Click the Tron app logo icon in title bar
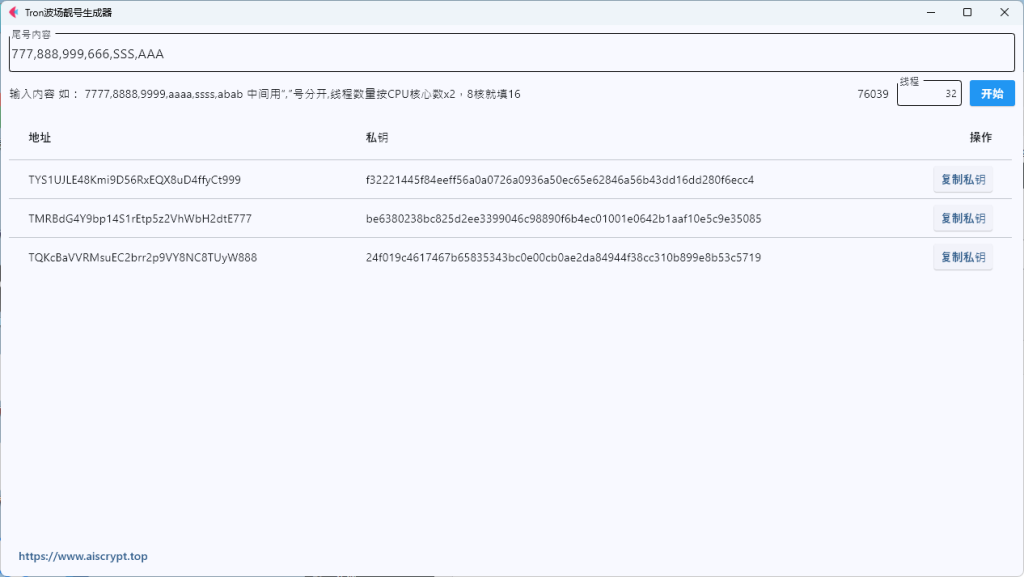Image resolution: width=1024 pixels, height=577 pixels. (13, 12)
